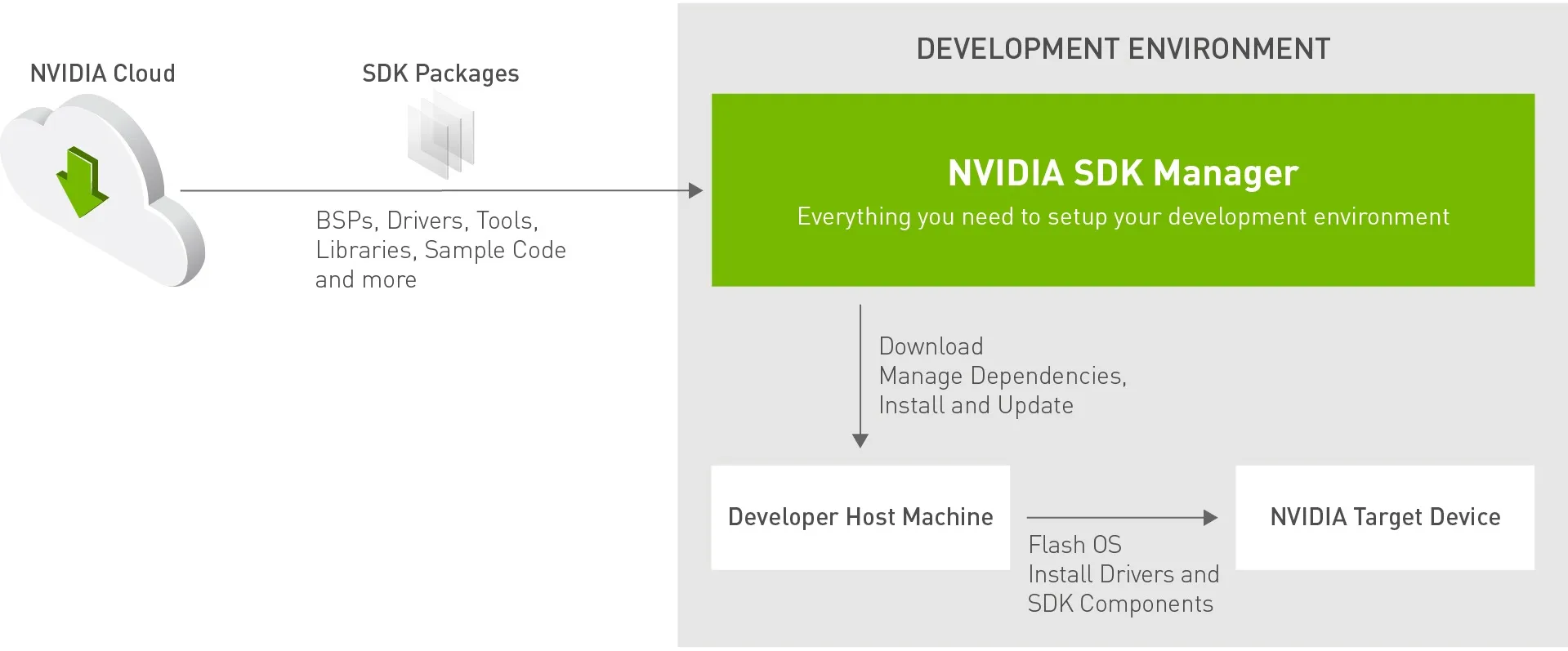The width and height of the screenshot is (1568, 651).
Task: Click the 'Everything you need to setup' subtitle
Action: (x=1123, y=216)
